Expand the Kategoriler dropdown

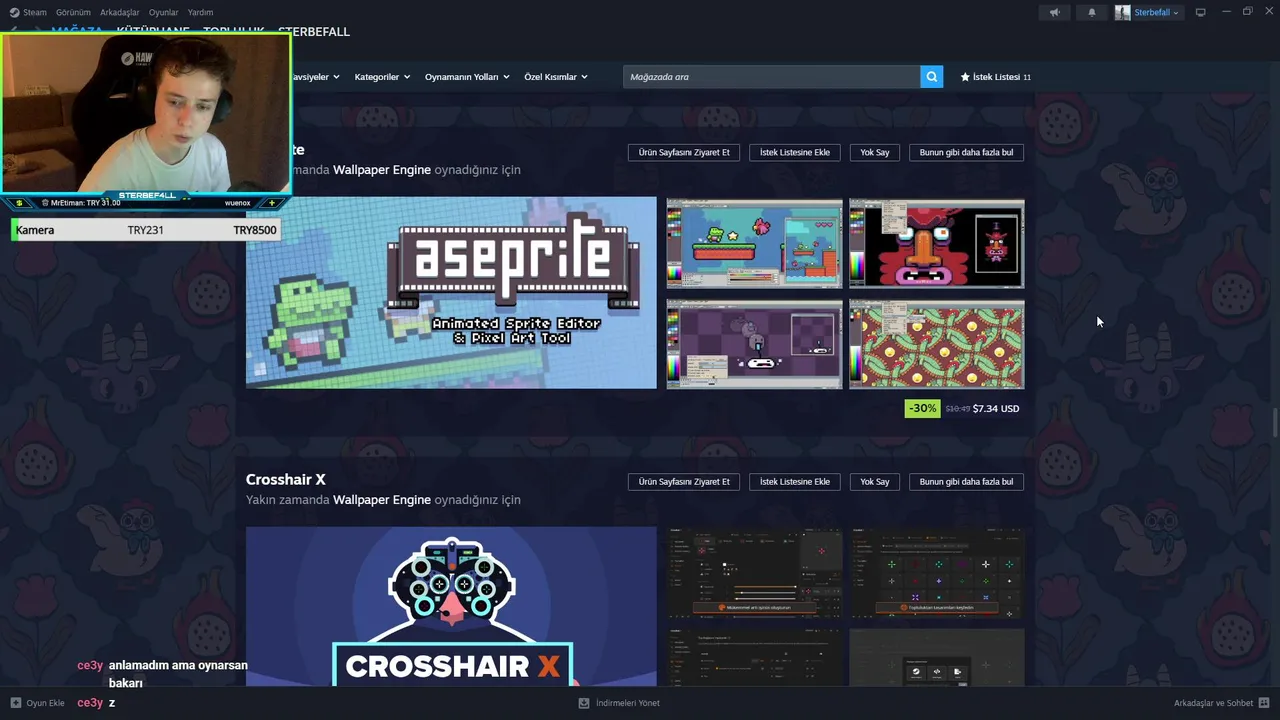pos(382,77)
